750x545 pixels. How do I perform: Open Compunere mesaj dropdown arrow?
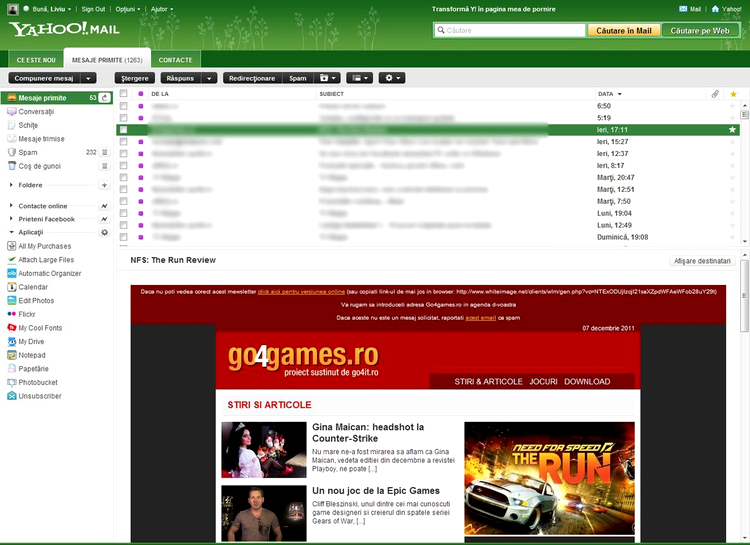(88, 78)
